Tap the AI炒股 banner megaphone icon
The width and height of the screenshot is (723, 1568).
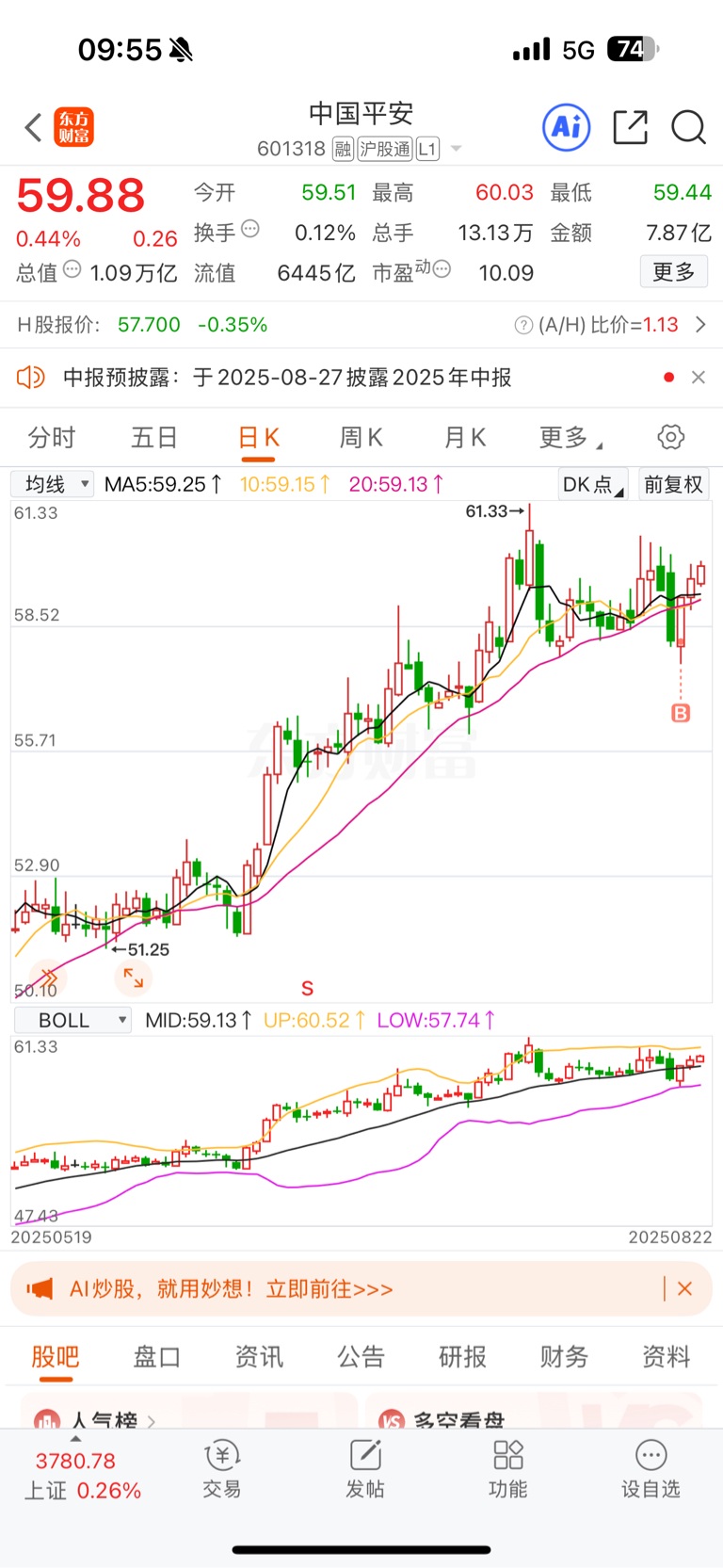pos(40,1288)
